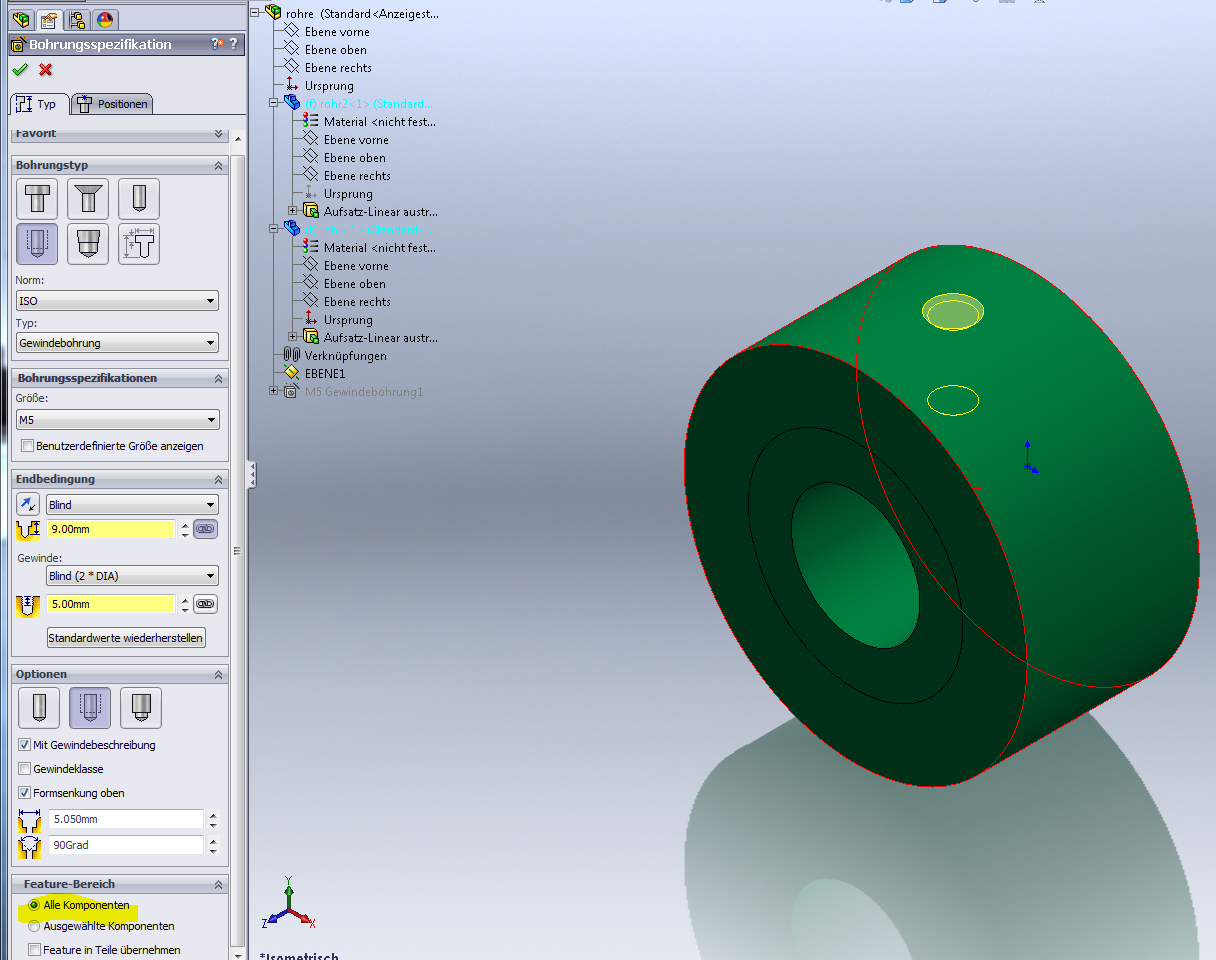Open Gewinde dropdown showing Blind (2 * DIA)

132,576
